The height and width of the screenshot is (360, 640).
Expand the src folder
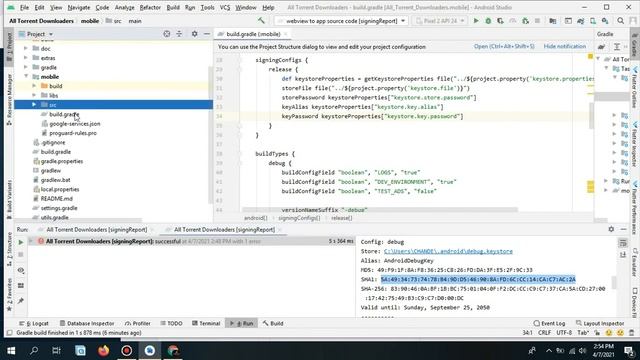point(34,105)
